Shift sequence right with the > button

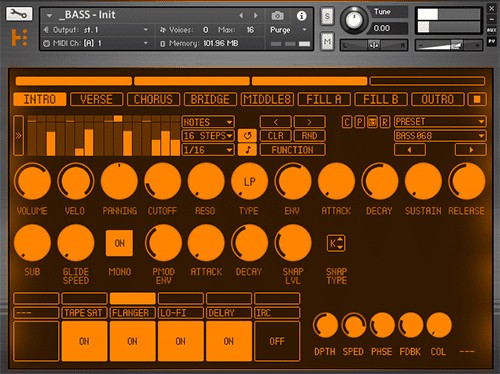tap(309, 122)
